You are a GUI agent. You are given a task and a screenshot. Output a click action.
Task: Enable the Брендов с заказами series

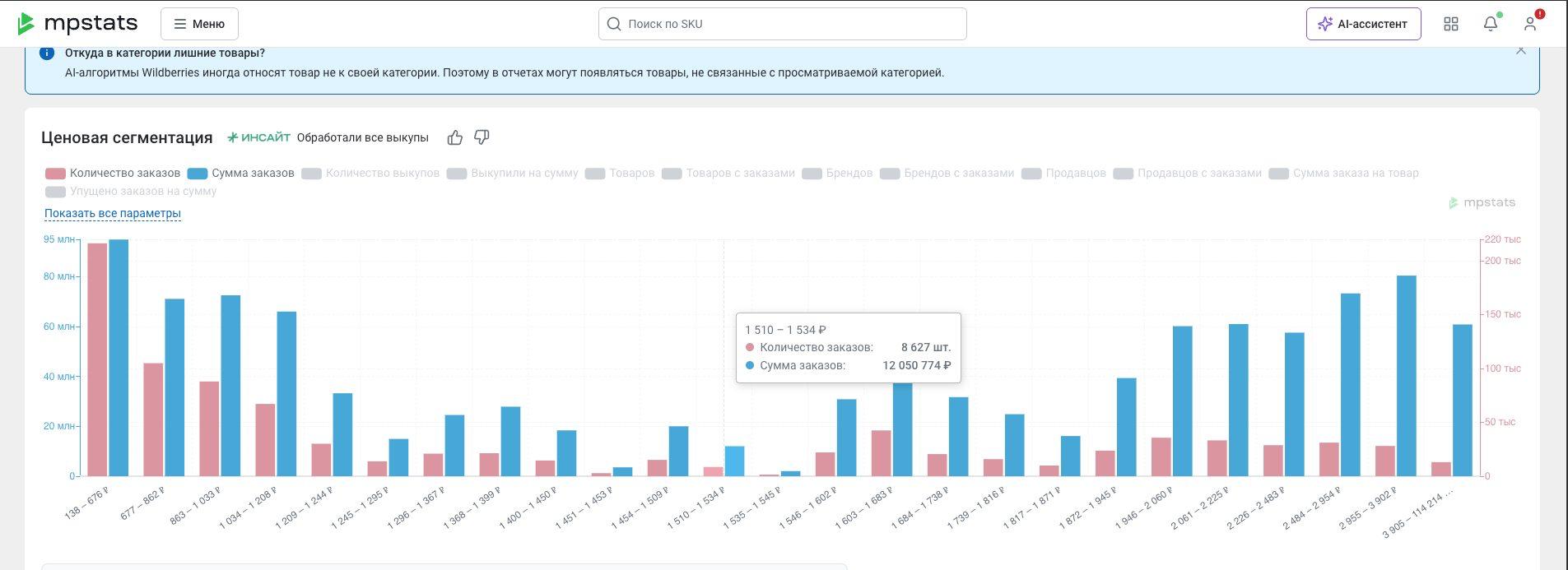(947, 174)
